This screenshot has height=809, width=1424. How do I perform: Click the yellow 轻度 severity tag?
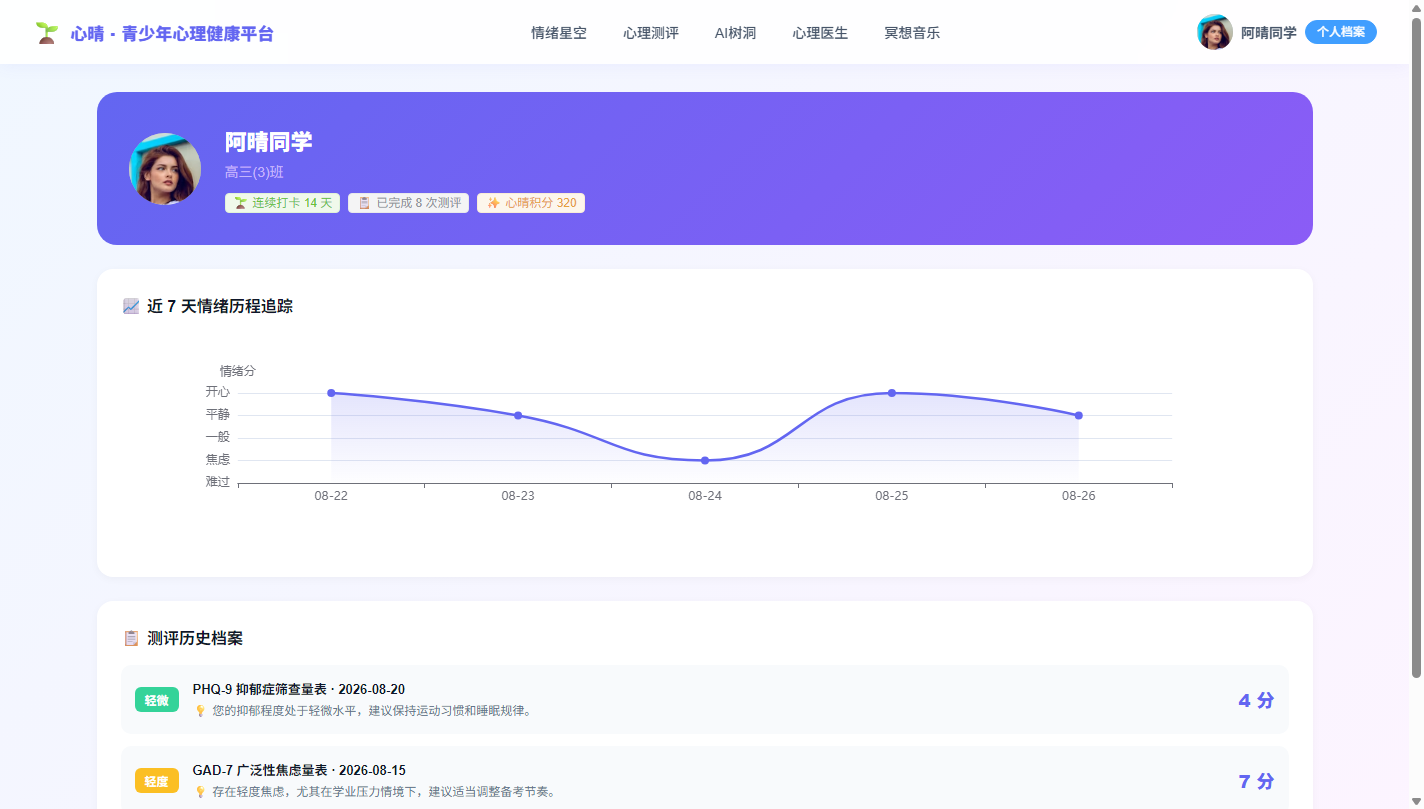click(x=157, y=781)
